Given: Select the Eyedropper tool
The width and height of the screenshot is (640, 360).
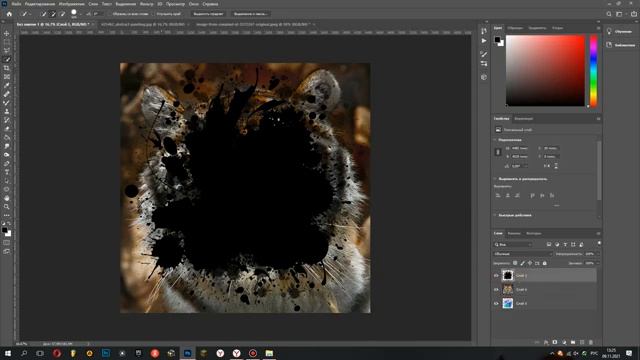Looking at the screenshot, I should tap(7, 85).
